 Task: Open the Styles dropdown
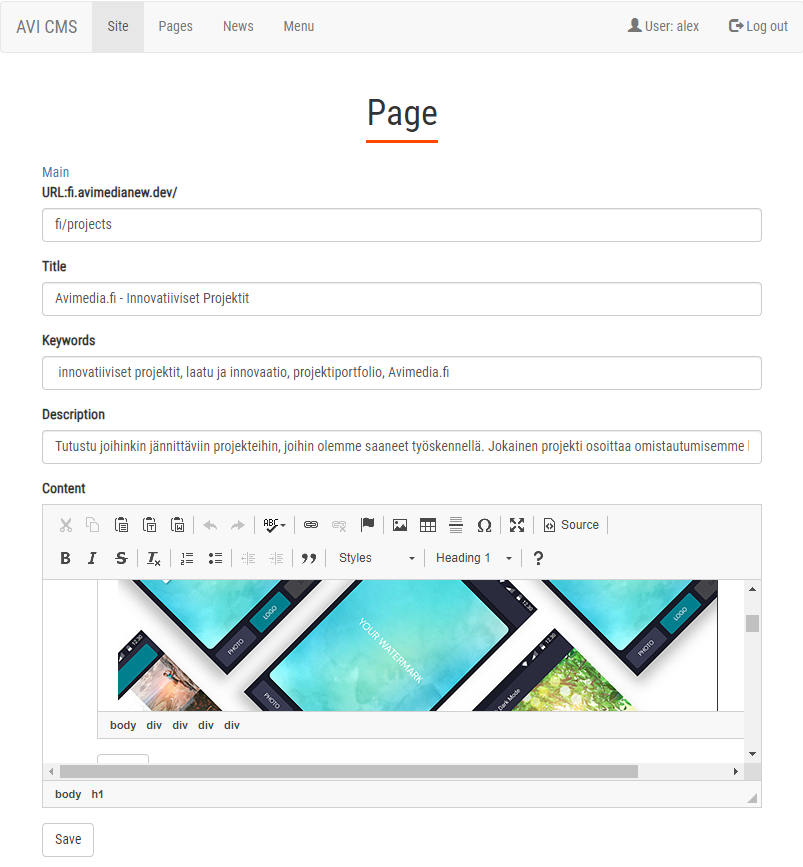(x=375, y=558)
